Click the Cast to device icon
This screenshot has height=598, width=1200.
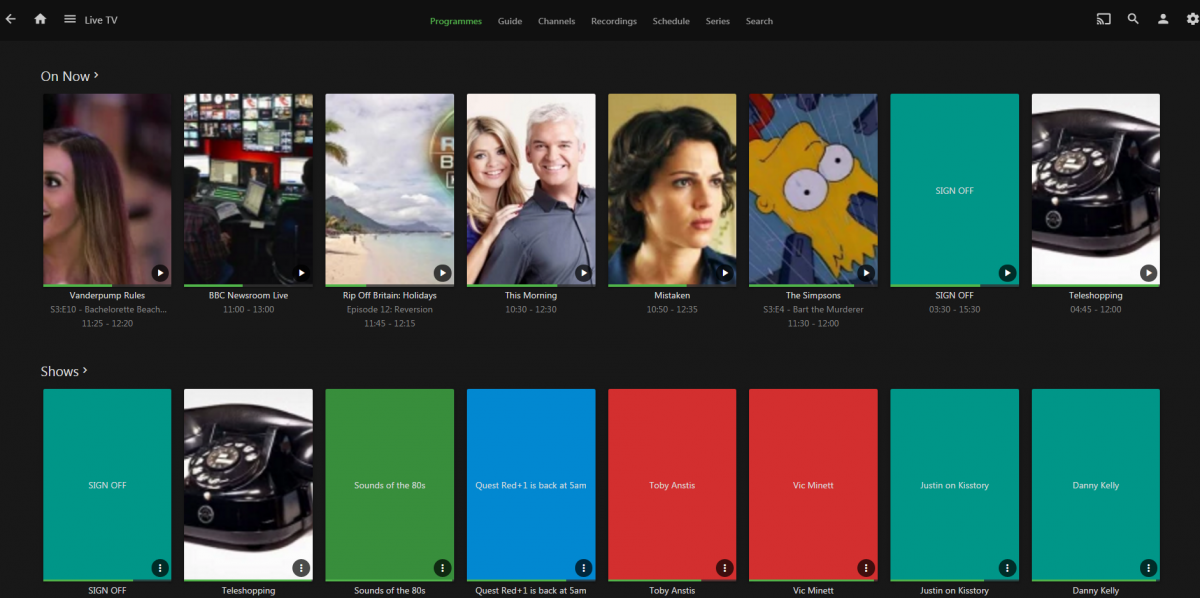(x=1104, y=19)
